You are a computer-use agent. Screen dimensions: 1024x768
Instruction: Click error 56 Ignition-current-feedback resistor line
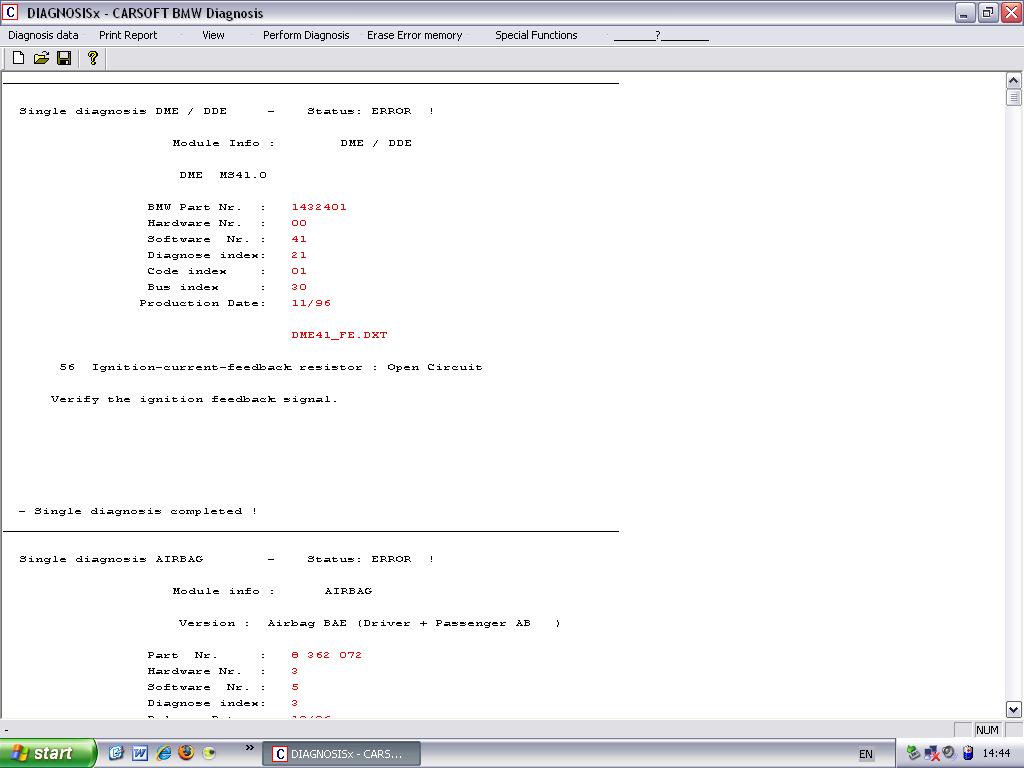click(271, 367)
